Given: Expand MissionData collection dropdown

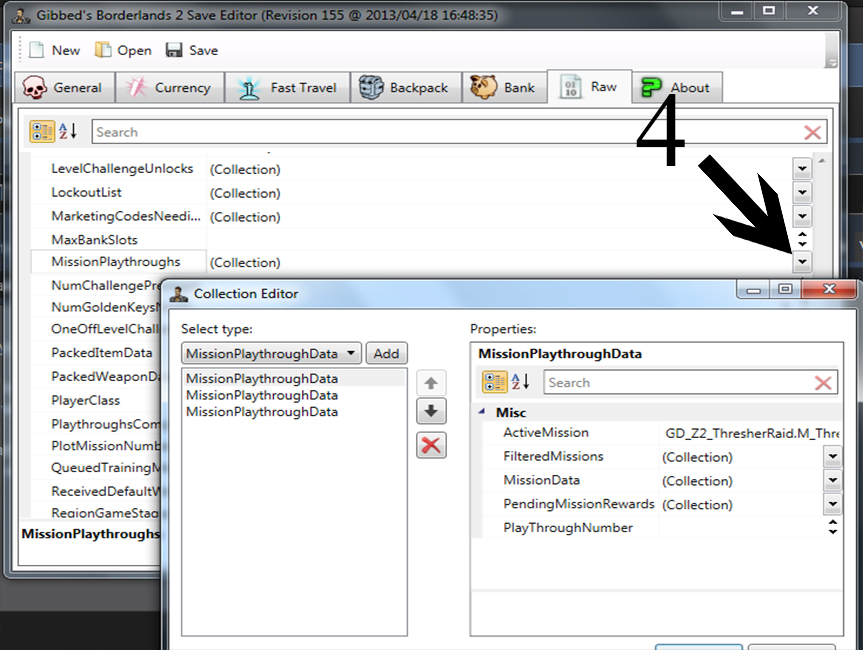Looking at the screenshot, I should coord(833,480).
